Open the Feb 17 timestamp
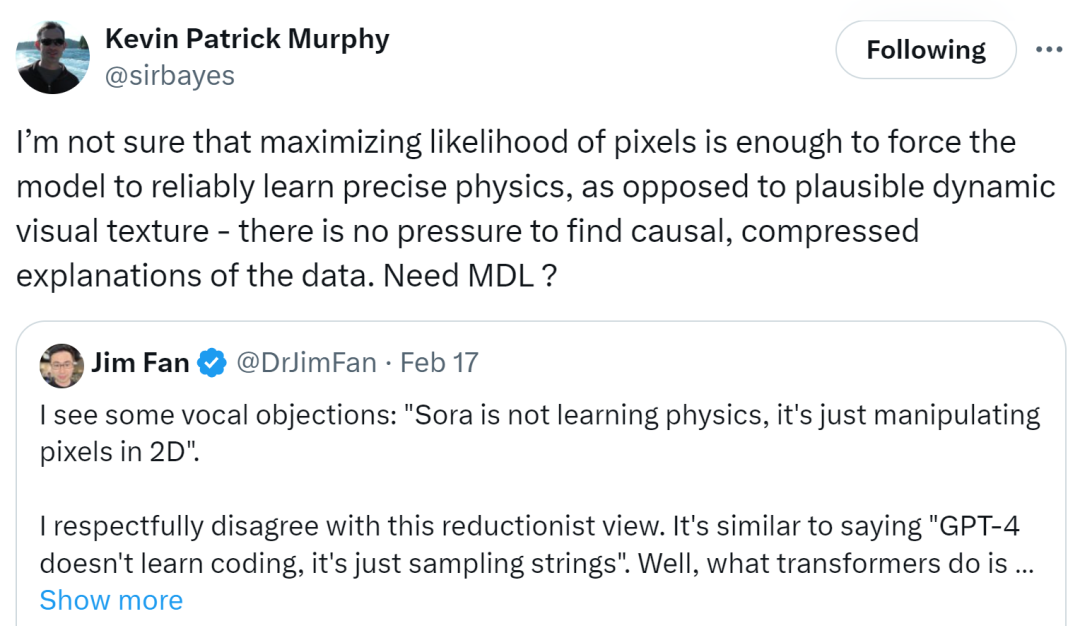 click(x=439, y=363)
